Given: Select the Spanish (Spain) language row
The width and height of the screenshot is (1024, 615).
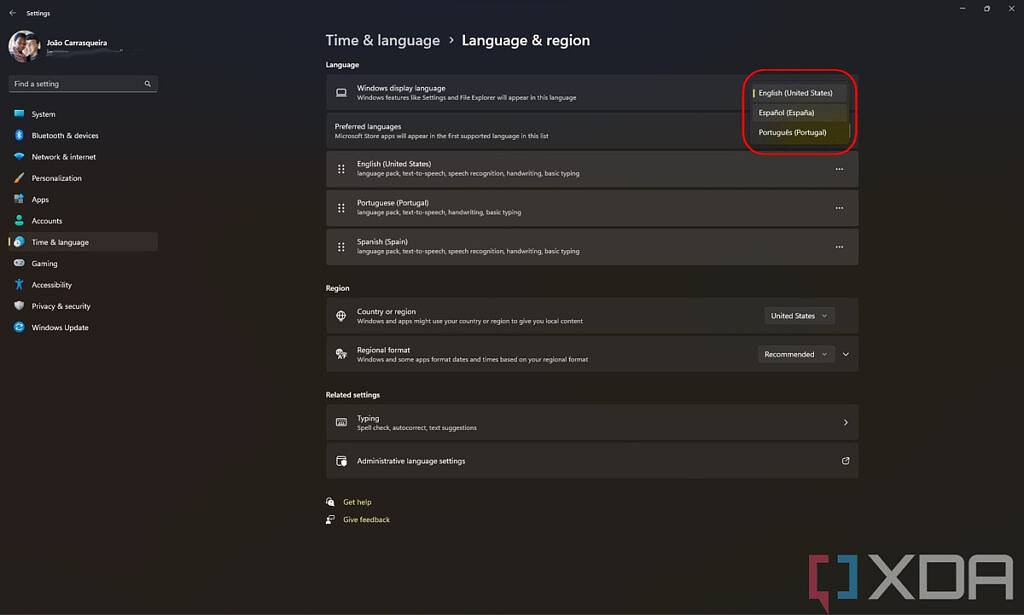Looking at the screenshot, I should pyautogui.click(x=592, y=247).
